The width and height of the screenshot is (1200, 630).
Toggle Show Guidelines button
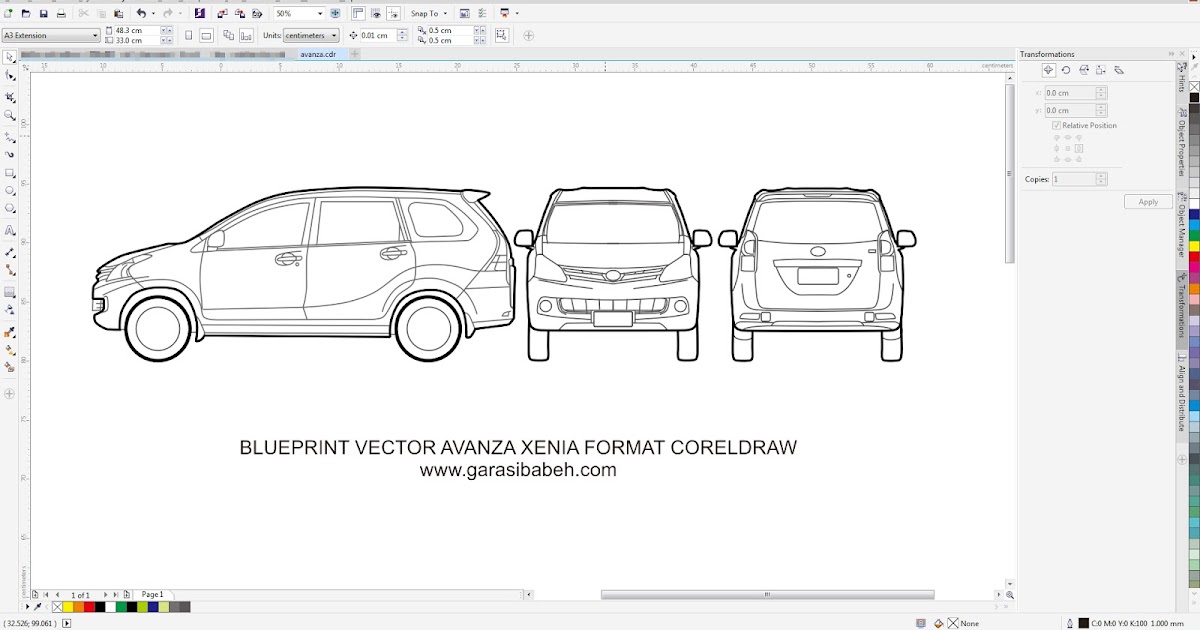394,14
